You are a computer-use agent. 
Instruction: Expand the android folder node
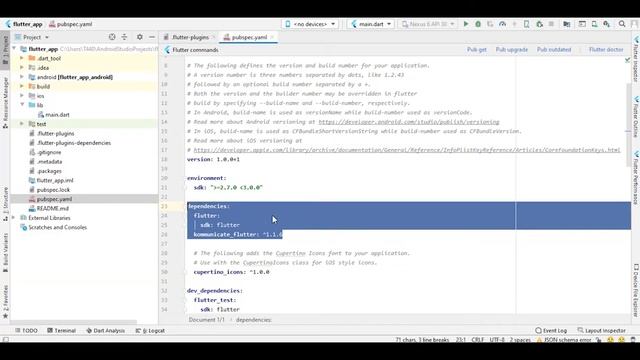[x=22, y=77]
